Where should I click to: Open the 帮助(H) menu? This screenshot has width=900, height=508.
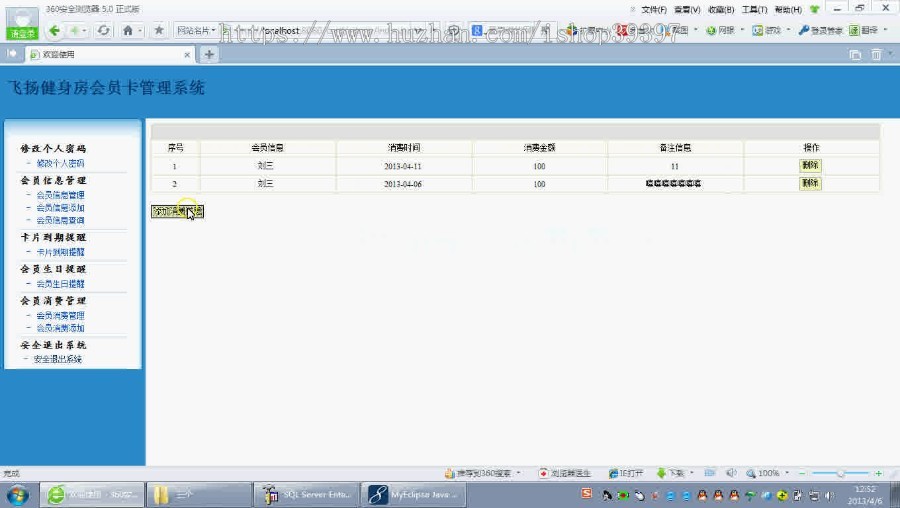tap(788, 9)
